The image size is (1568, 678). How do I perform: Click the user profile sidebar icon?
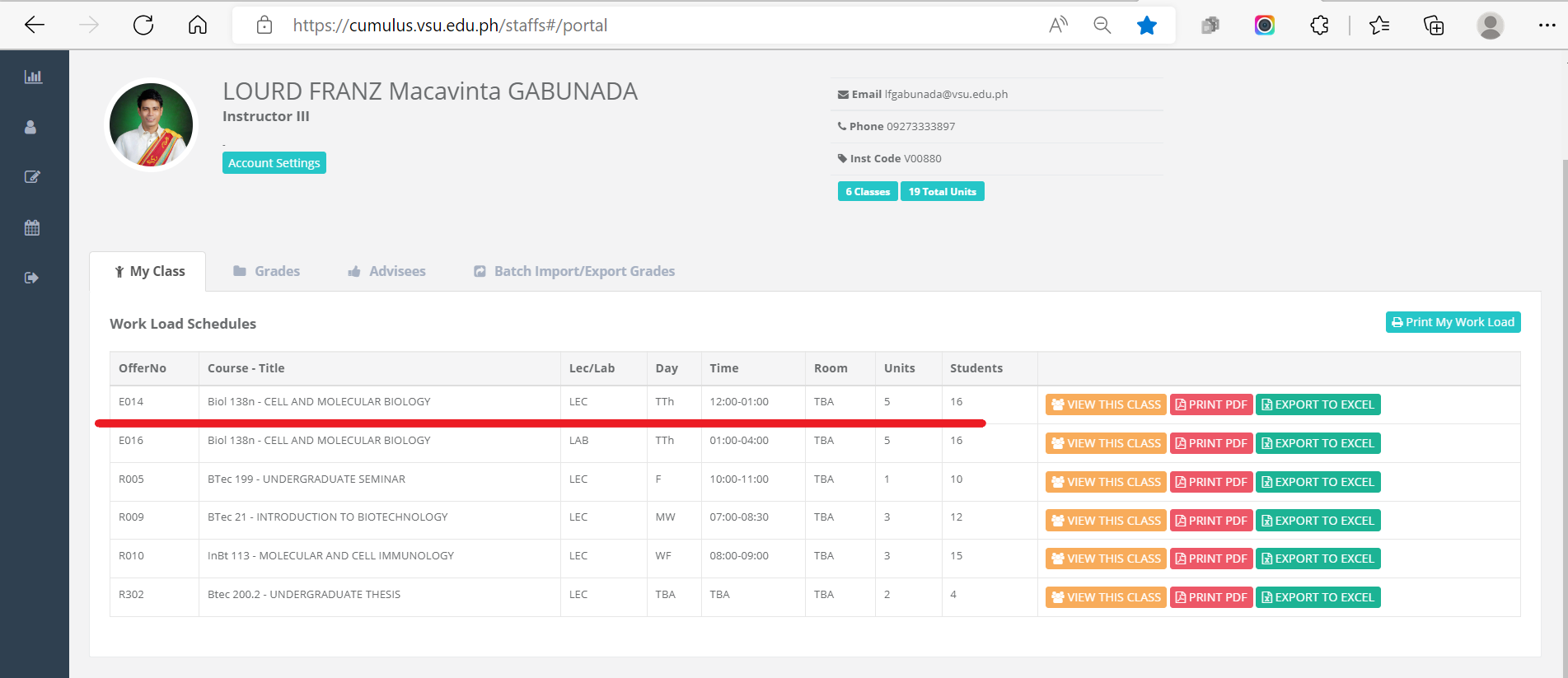(30, 127)
